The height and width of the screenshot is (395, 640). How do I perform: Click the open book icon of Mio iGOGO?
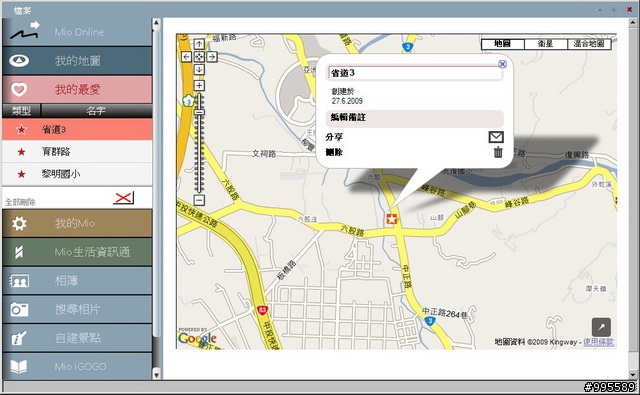click(19, 366)
